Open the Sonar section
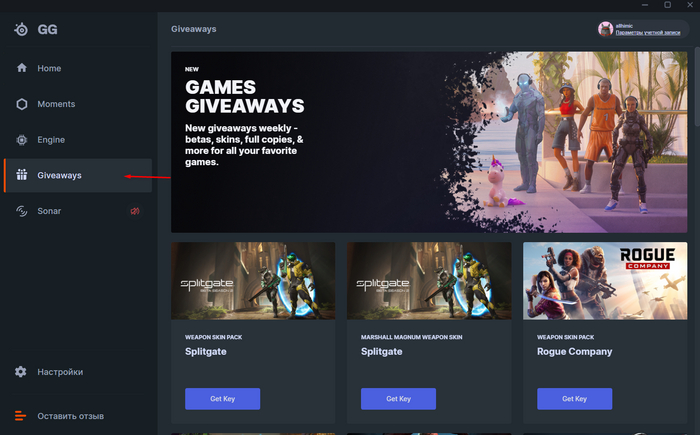 (x=78, y=211)
